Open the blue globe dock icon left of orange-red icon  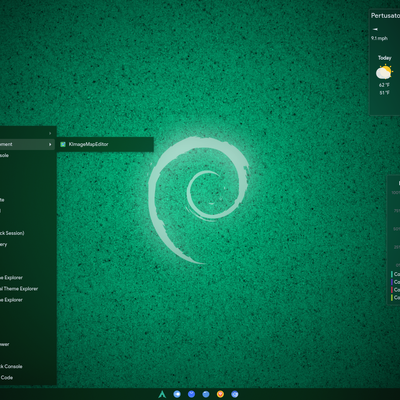pyautogui.click(x=206, y=394)
